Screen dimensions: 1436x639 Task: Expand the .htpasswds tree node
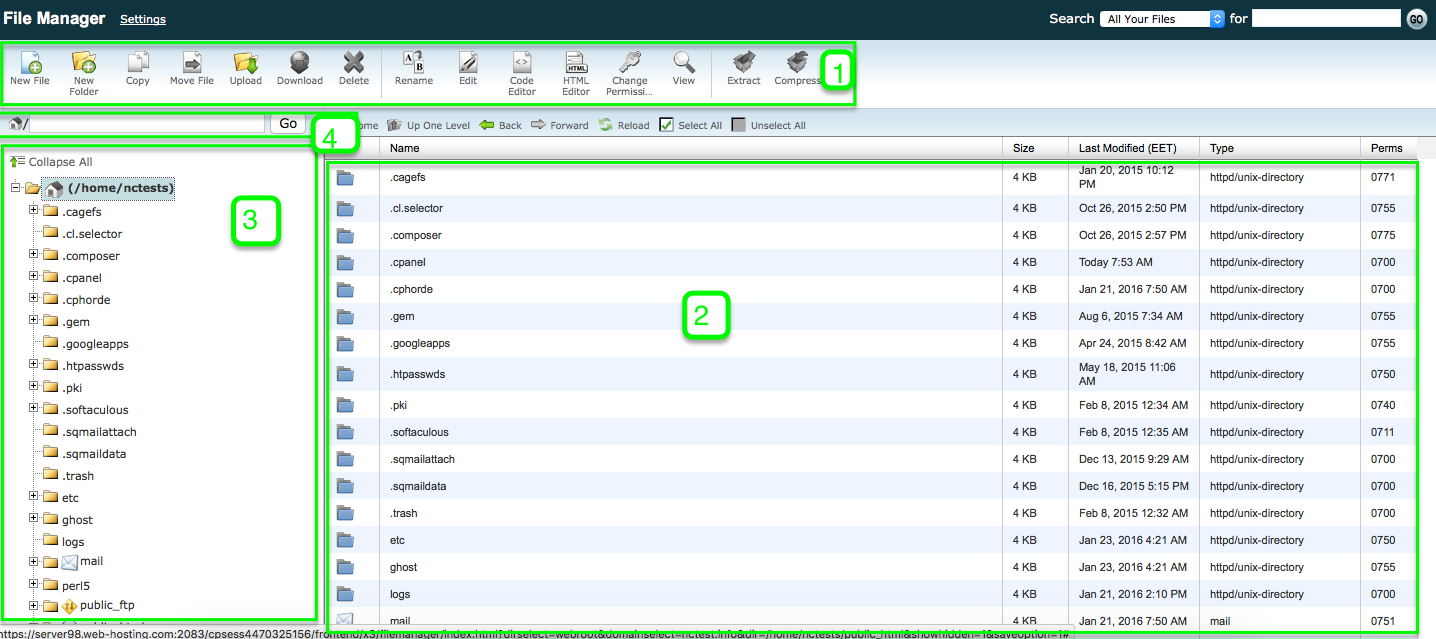click(x=34, y=365)
